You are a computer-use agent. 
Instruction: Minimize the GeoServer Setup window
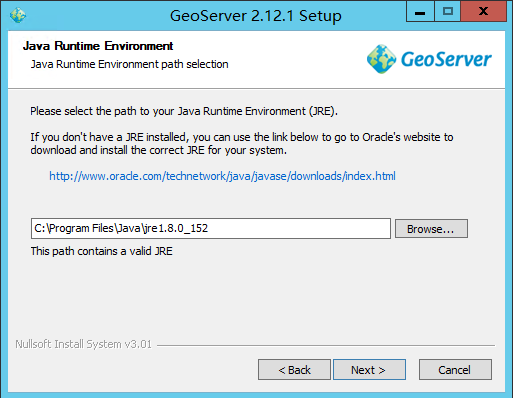tap(420, 12)
